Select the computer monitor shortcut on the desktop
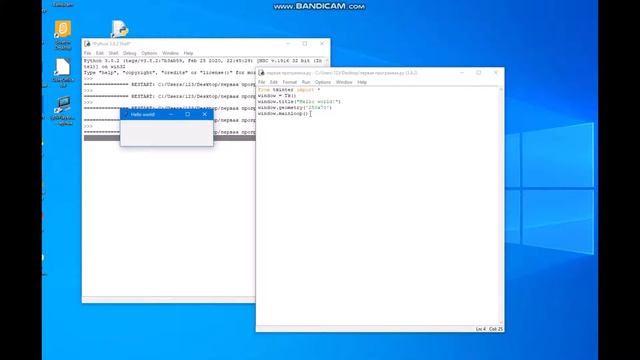 62,105
